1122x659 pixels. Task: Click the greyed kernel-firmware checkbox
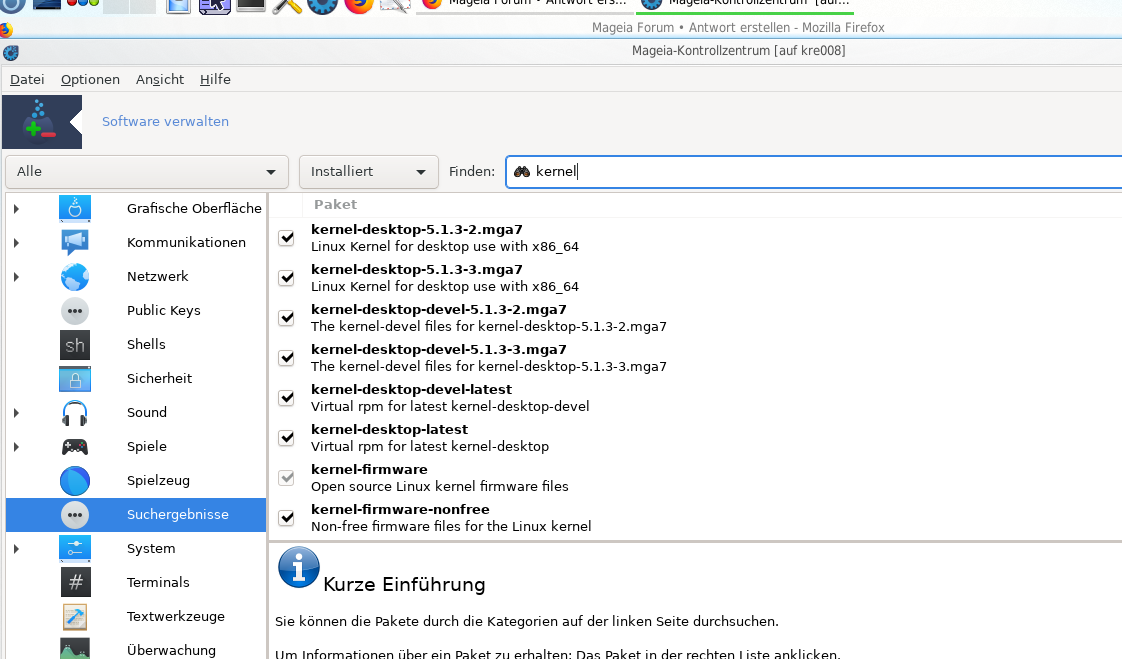[286, 477]
